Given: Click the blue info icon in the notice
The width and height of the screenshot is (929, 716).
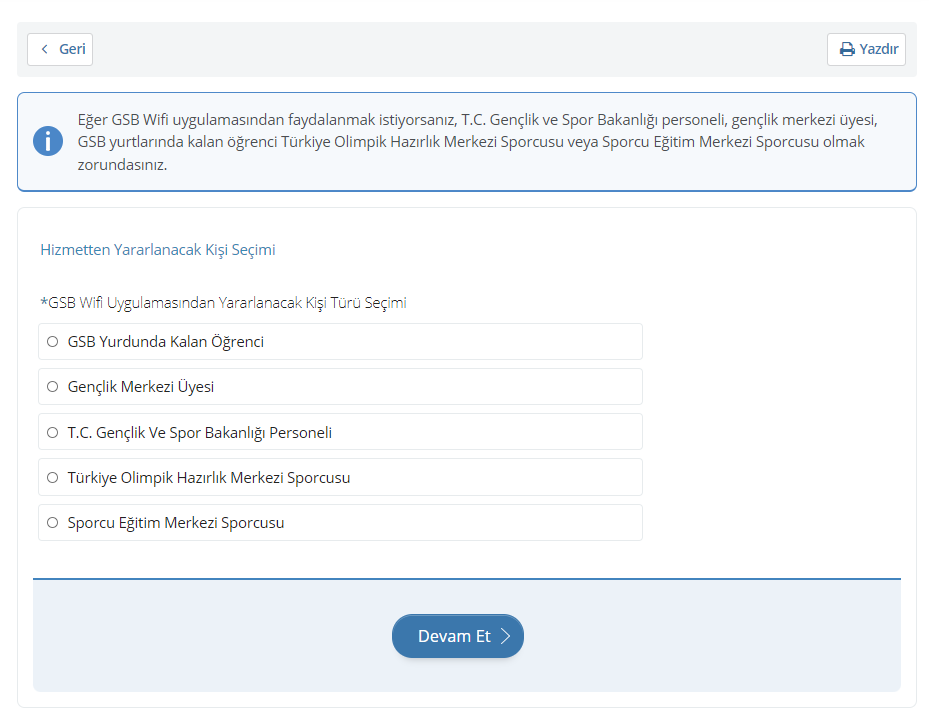Looking at the screenshot, I should point(47,140).
